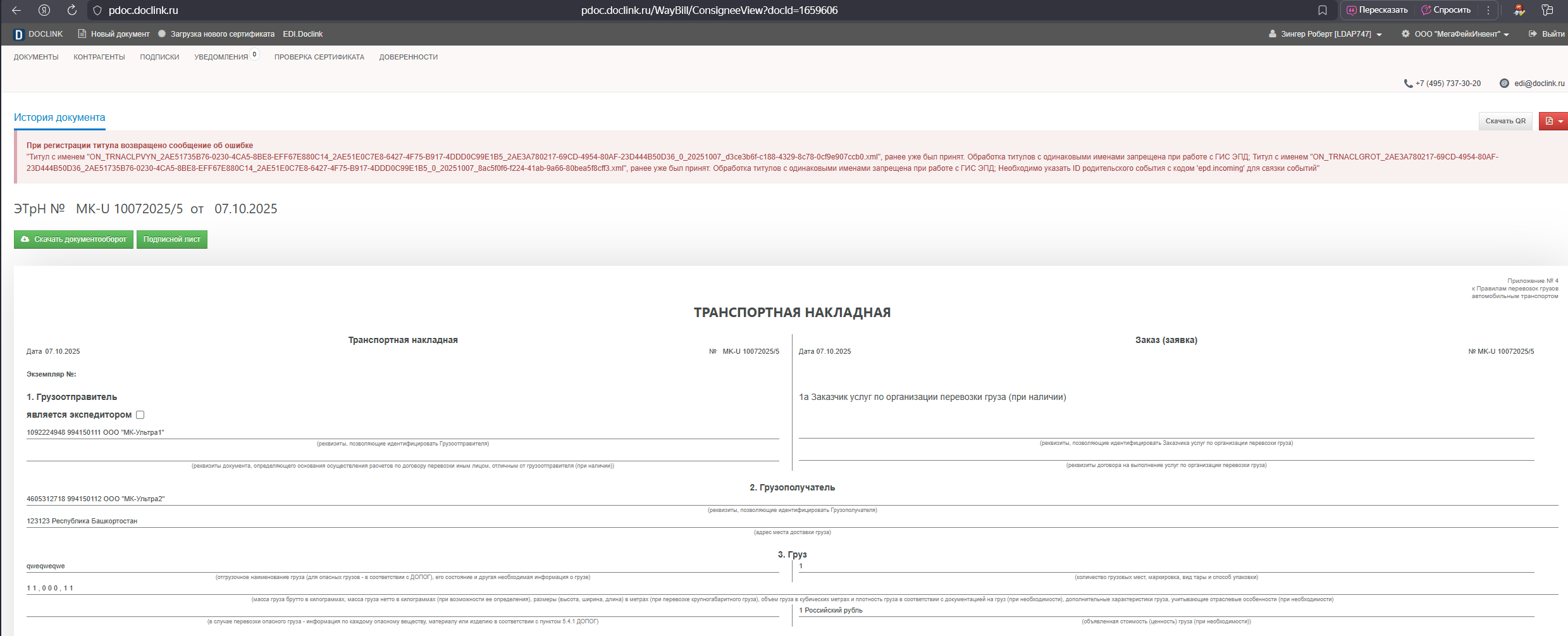This screenshot has width=1568, height=636.
Task: Click the edi@doclink.ru email link
Action: coord(1540,84)
